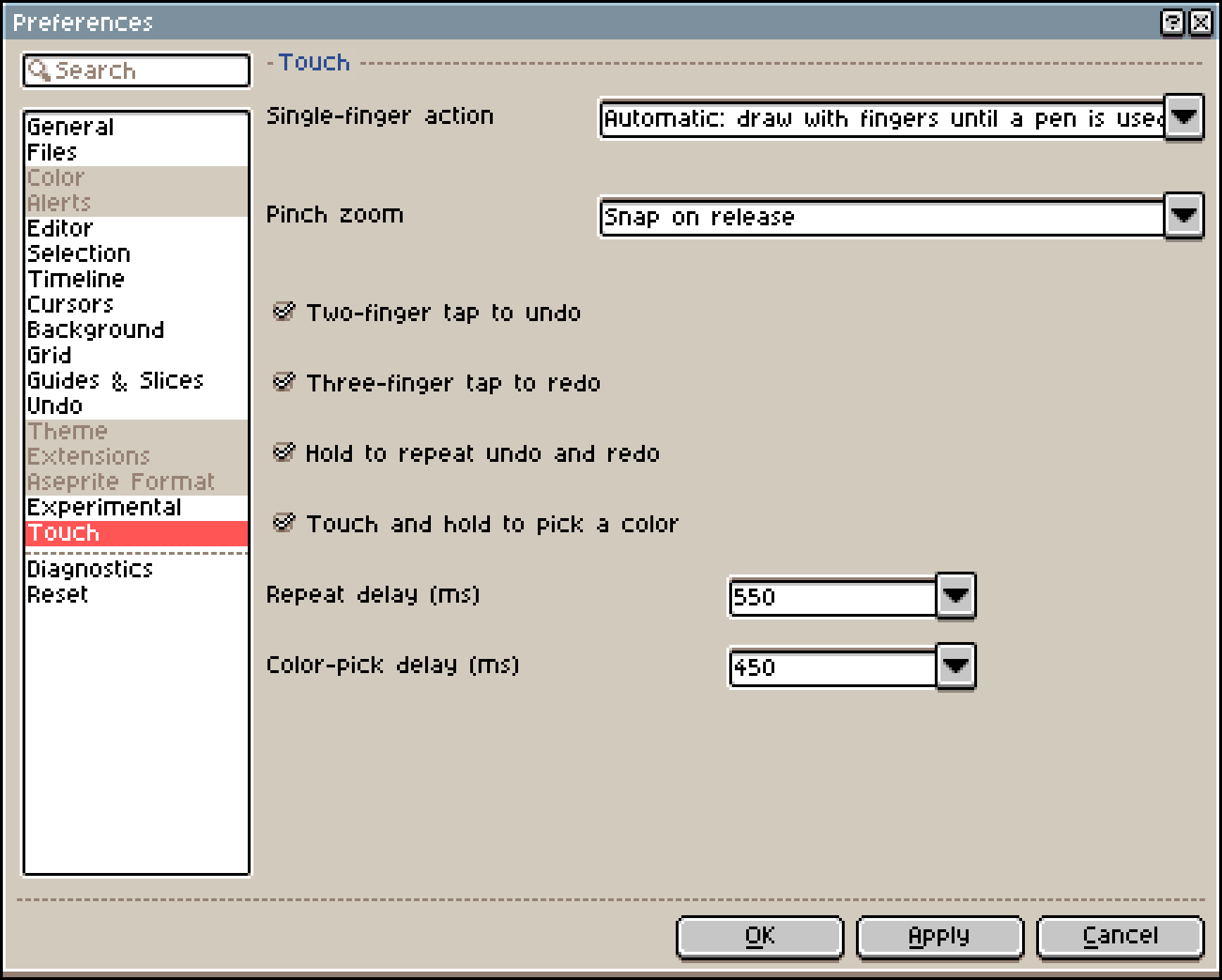Select the Grid section
This screenshot has width=1222, height=980.
137,355
